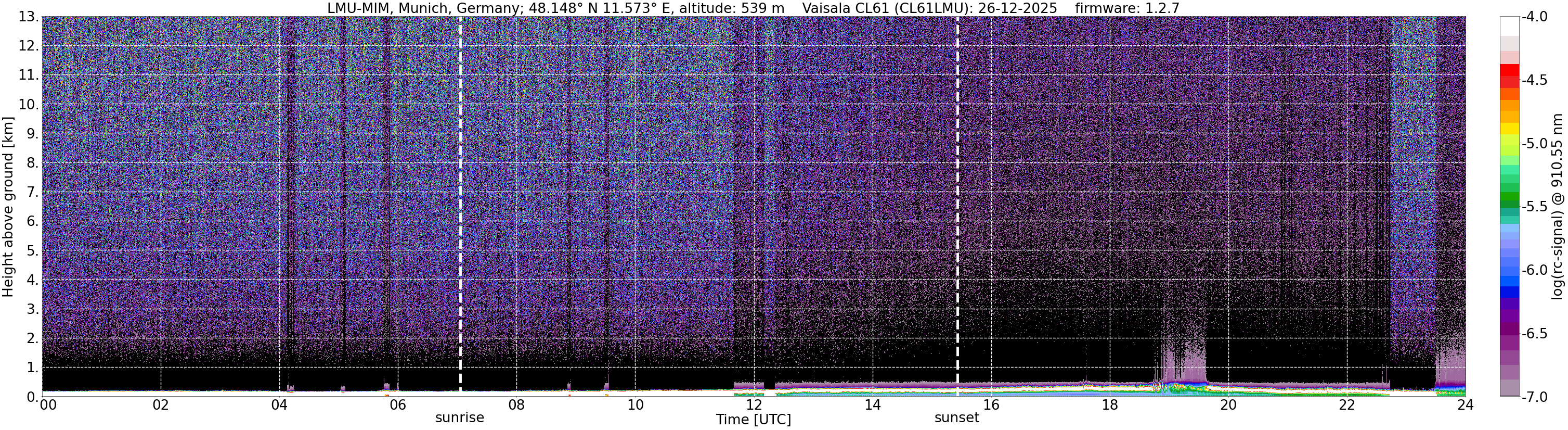The image size is (1568, 430).
Task: Click the 'log(rc-signal) @ 910.55 nm' colorbar label
Action: 1557,207
